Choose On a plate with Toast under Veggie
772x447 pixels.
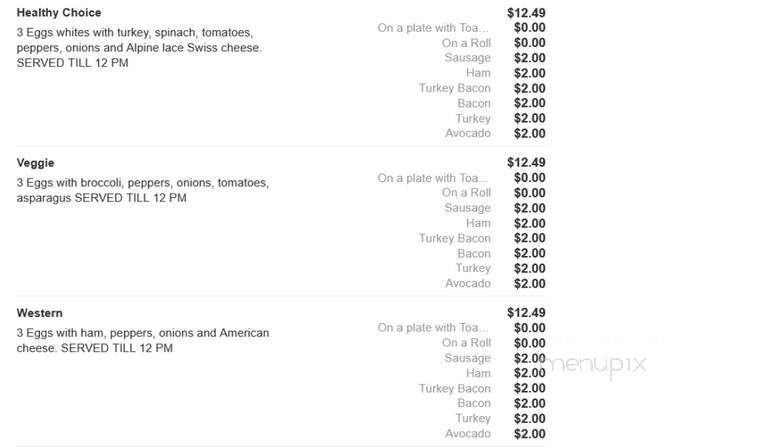433,178
